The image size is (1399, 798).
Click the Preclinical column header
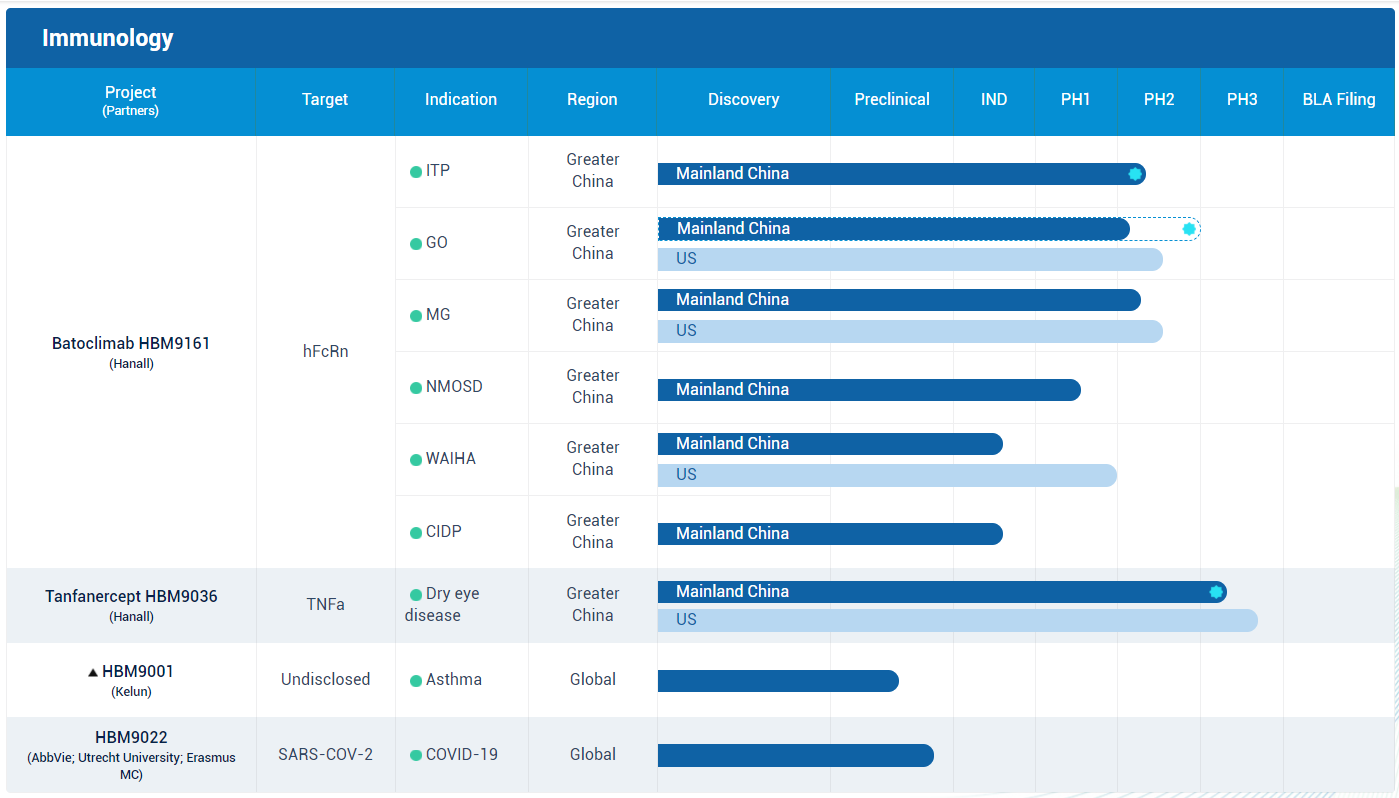[891, 100]
